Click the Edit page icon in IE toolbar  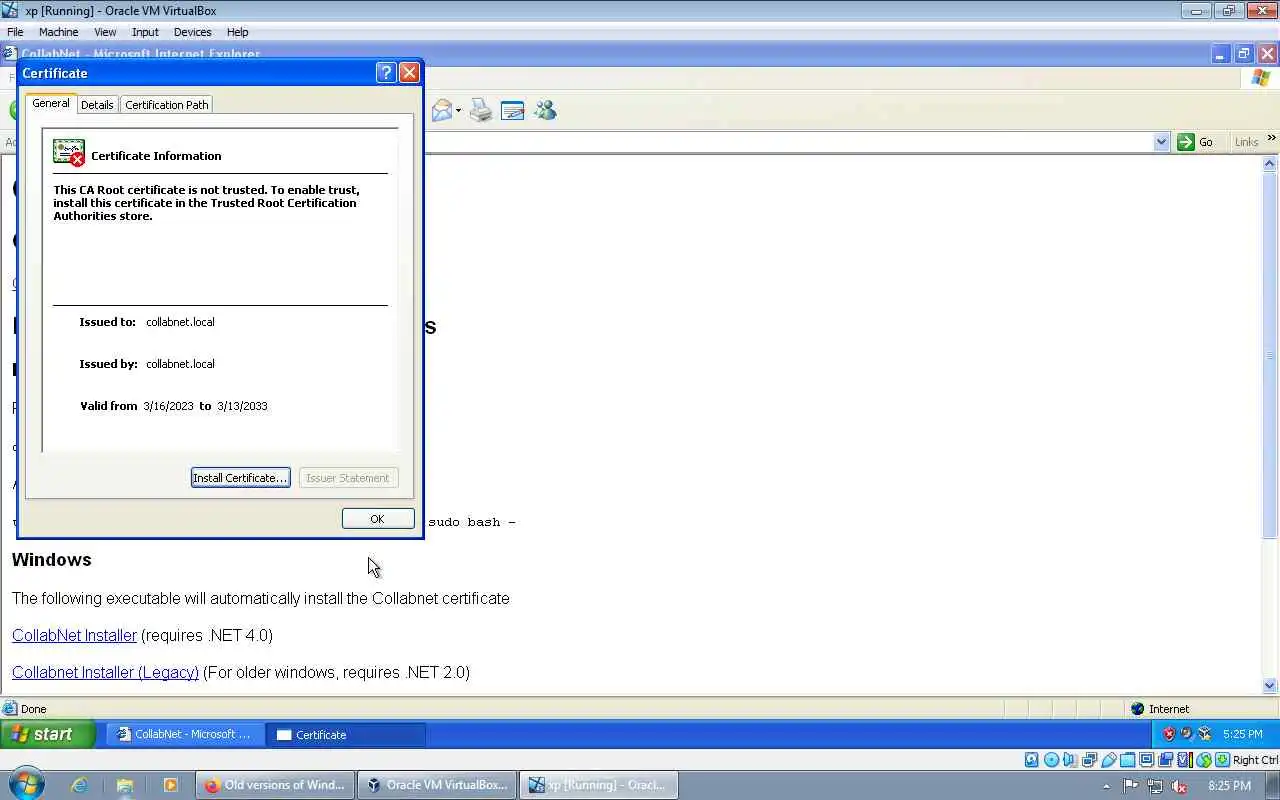(x=512, y=111)
